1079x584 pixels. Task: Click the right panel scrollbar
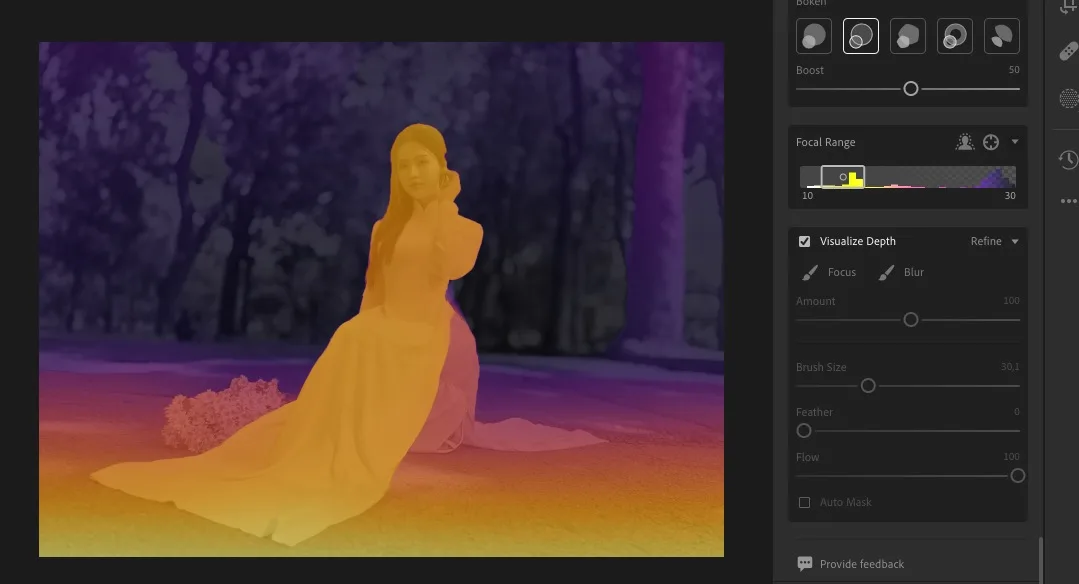pos(1040,559)
